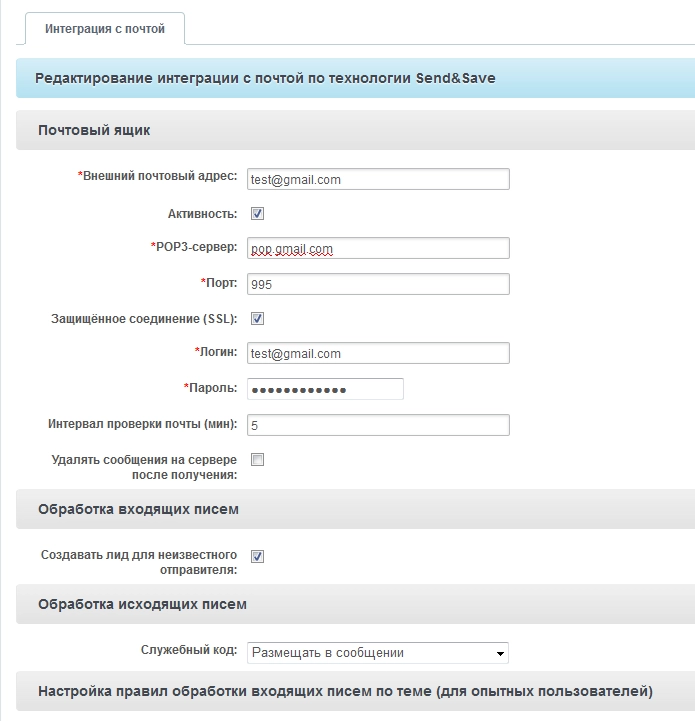The width and height of the screenshot is (695, 721).
Task: Enable Удалять сообщения на сервере checkbox
Action: click(x=257, y=460)
